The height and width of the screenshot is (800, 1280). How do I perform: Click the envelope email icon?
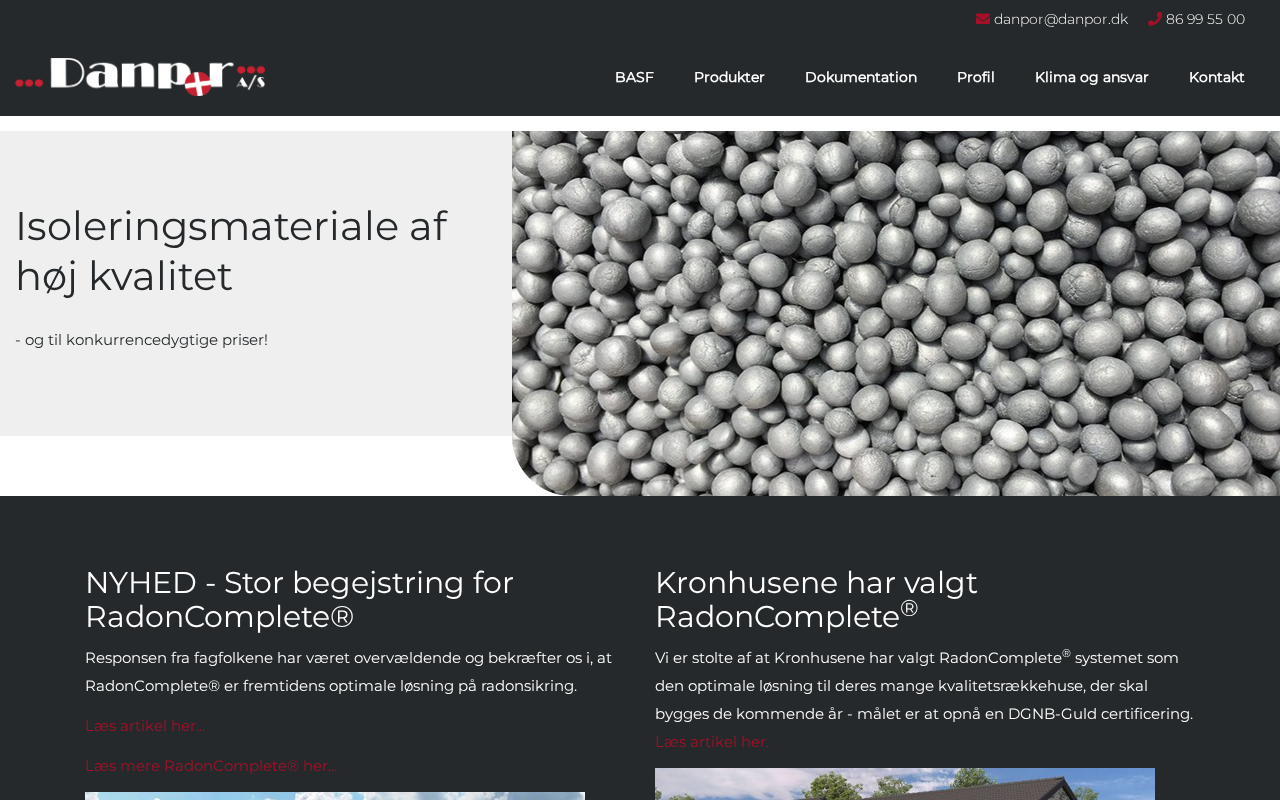[x=983, y=19]
